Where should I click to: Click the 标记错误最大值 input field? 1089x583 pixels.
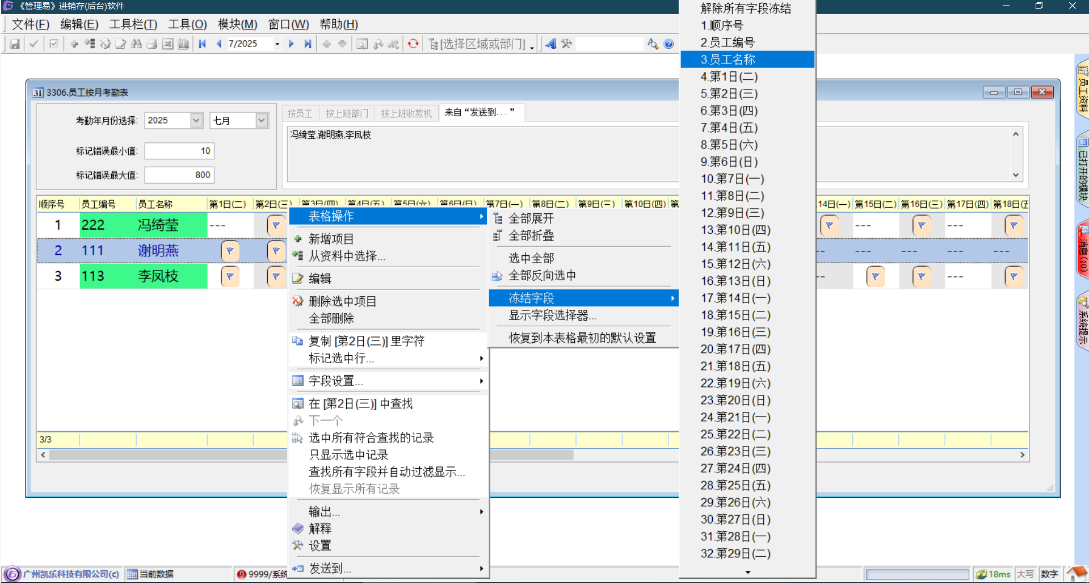point(180,175)
